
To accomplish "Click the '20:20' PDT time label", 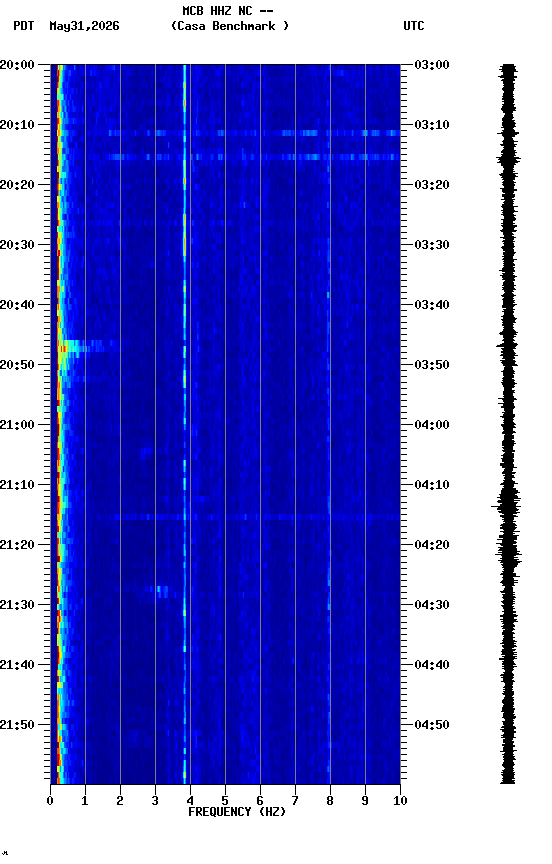I will 17,185.
